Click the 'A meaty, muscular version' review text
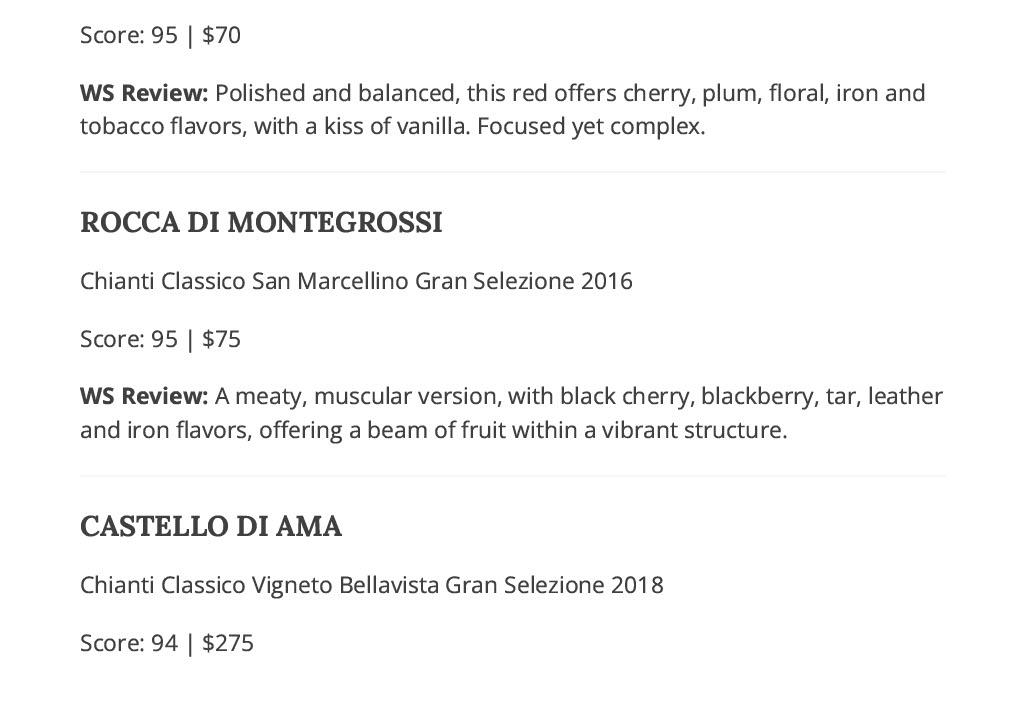Image resolution: width=1024 pixels, height=724 pixels. coord(358,396)
